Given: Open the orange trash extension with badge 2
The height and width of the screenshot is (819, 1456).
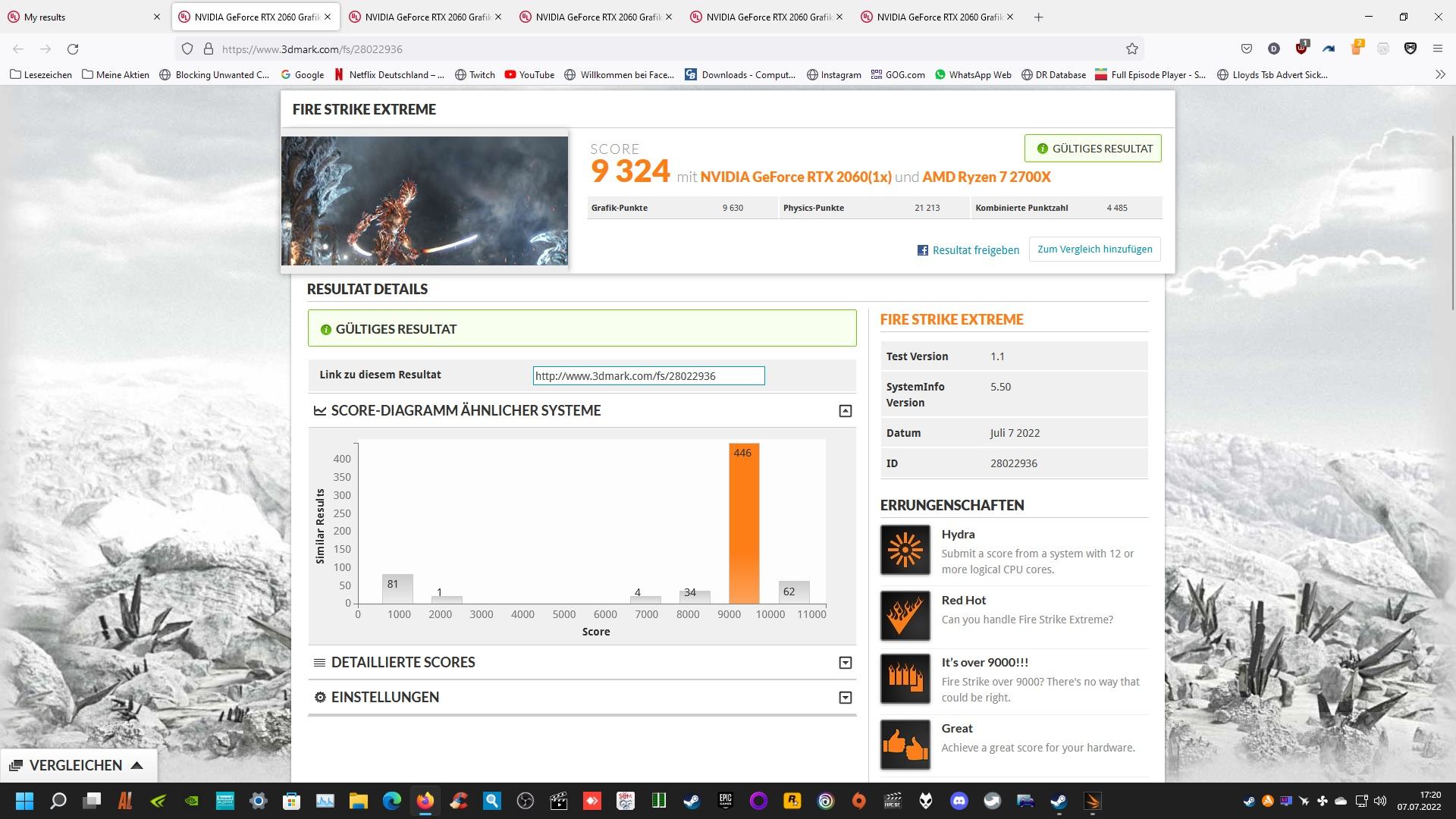Looking at the screenshot, I should (x=1357, y=48).
